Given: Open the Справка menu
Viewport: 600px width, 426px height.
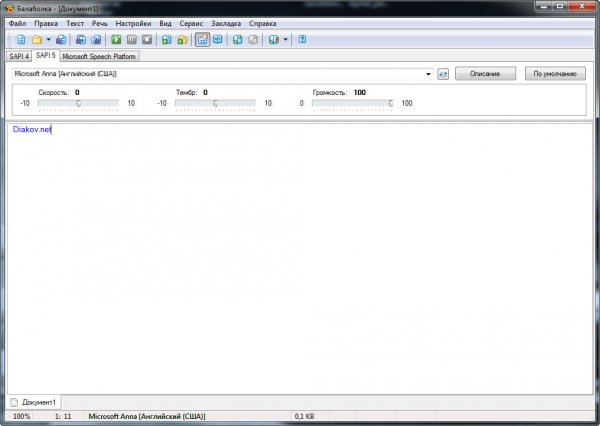Looking at the screenshot, I should [262, 24].
